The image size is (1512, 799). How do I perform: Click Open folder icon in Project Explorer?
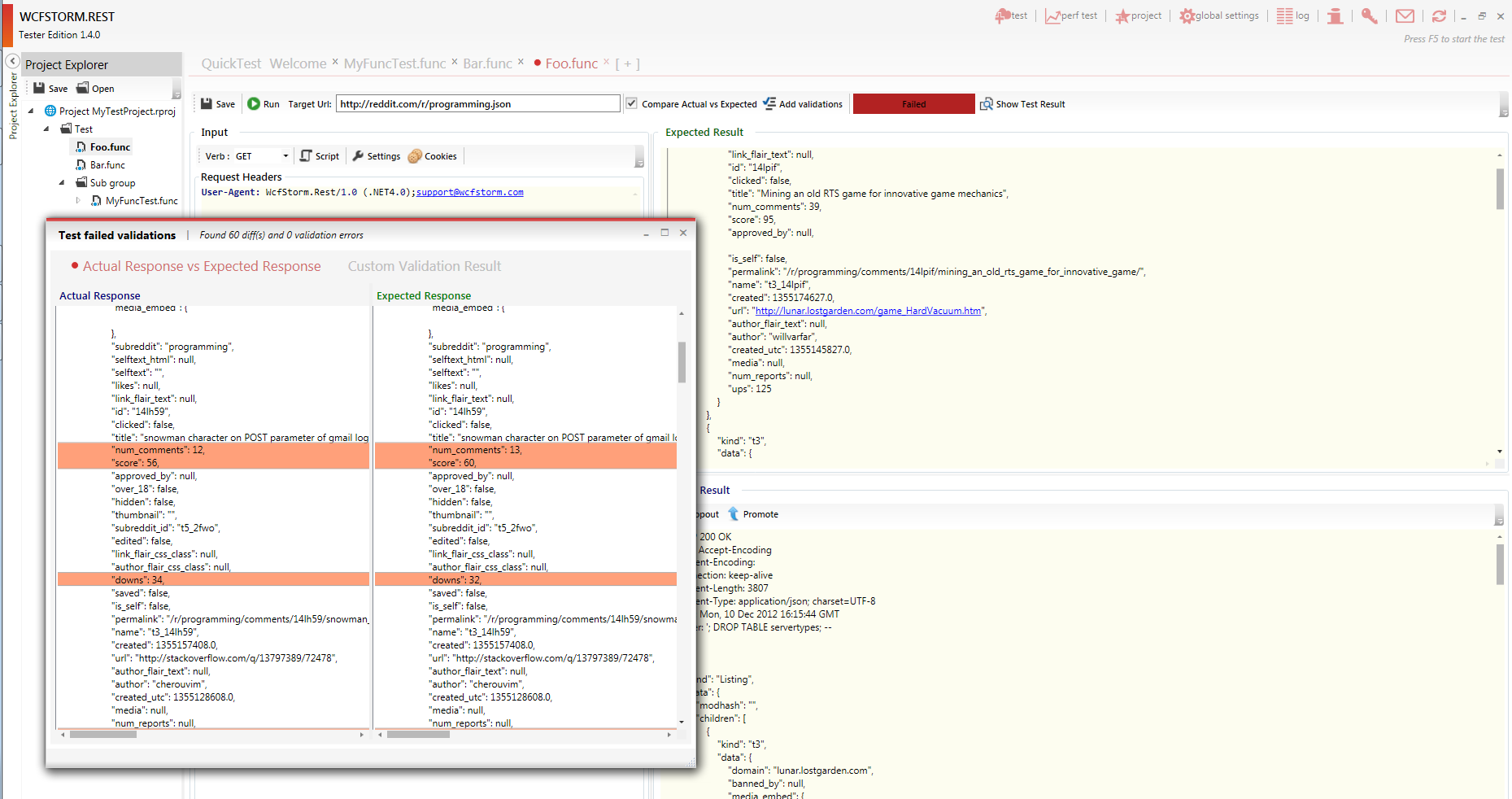(x=82, y=88)
